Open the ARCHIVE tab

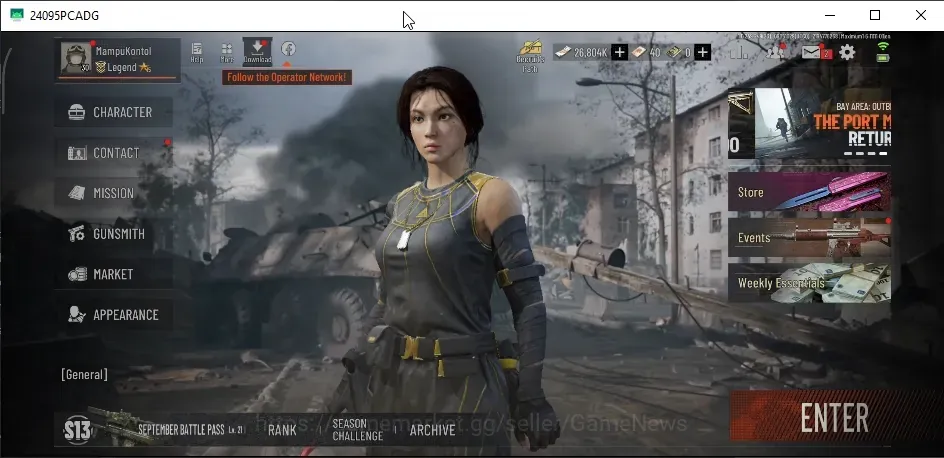point(432,430)
